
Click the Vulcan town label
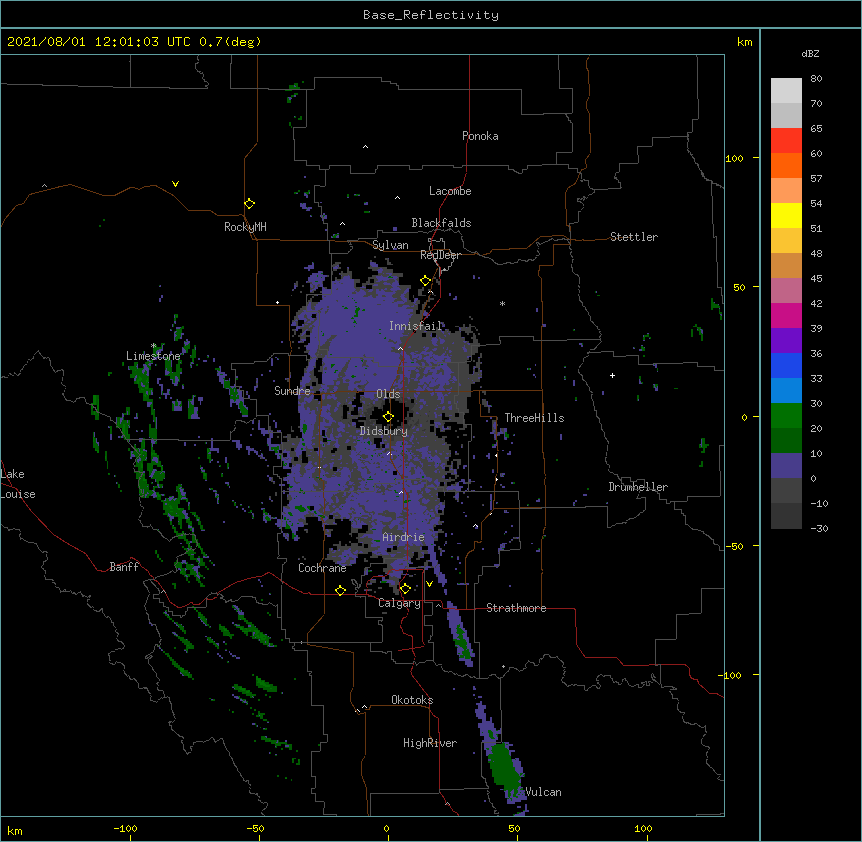tap(543, 792)
